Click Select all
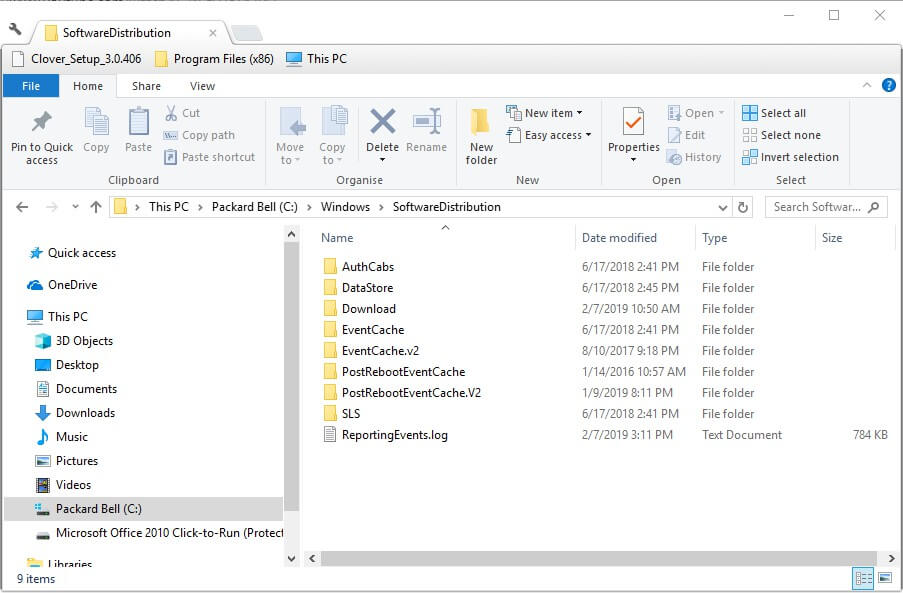The image size is (903, 593). tap(774, 113)
